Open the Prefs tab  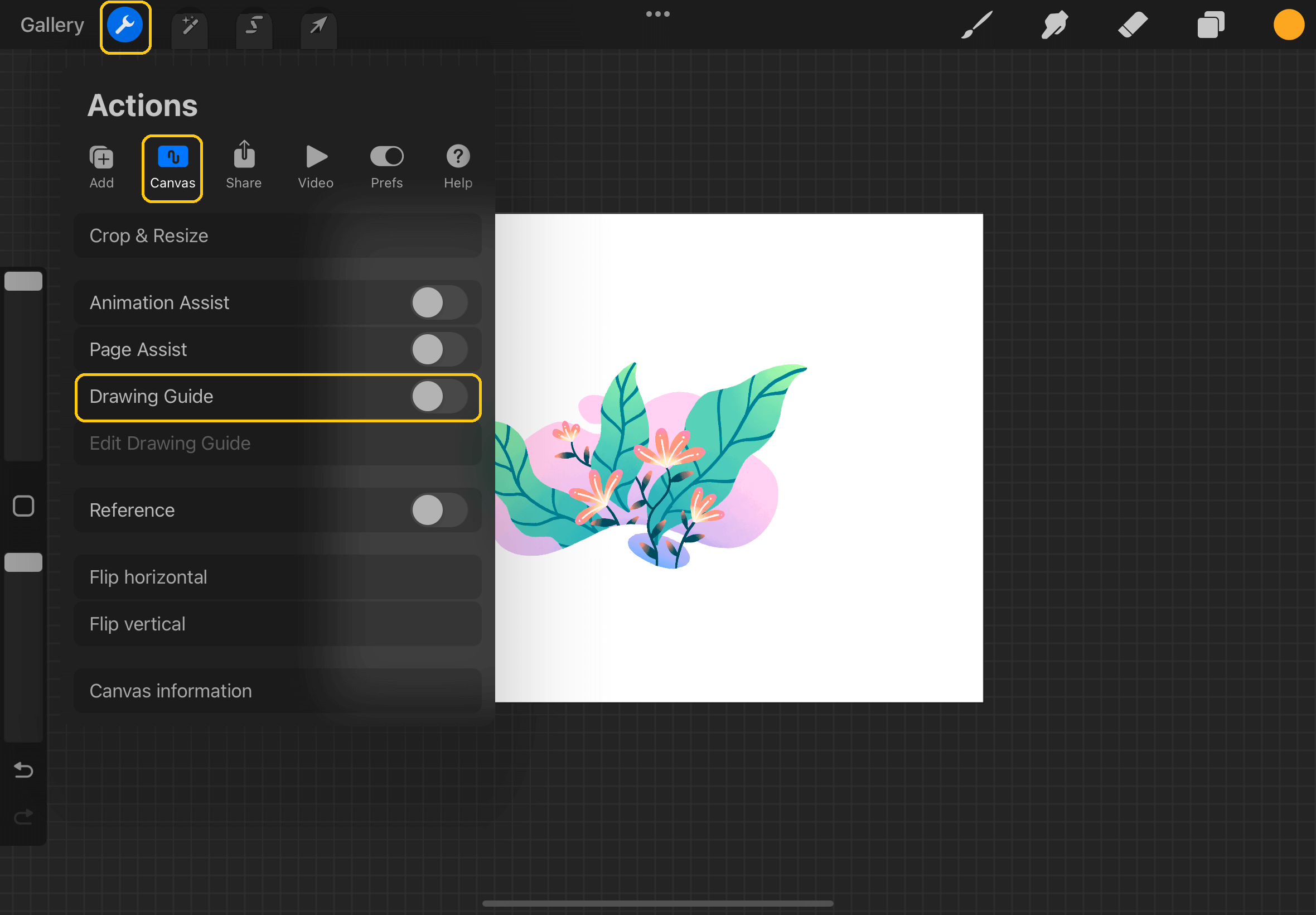pyautogui.click(x=387, y=166)
